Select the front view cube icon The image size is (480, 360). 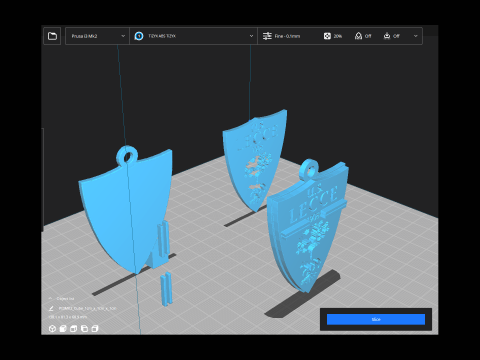[x=63, y=329]
